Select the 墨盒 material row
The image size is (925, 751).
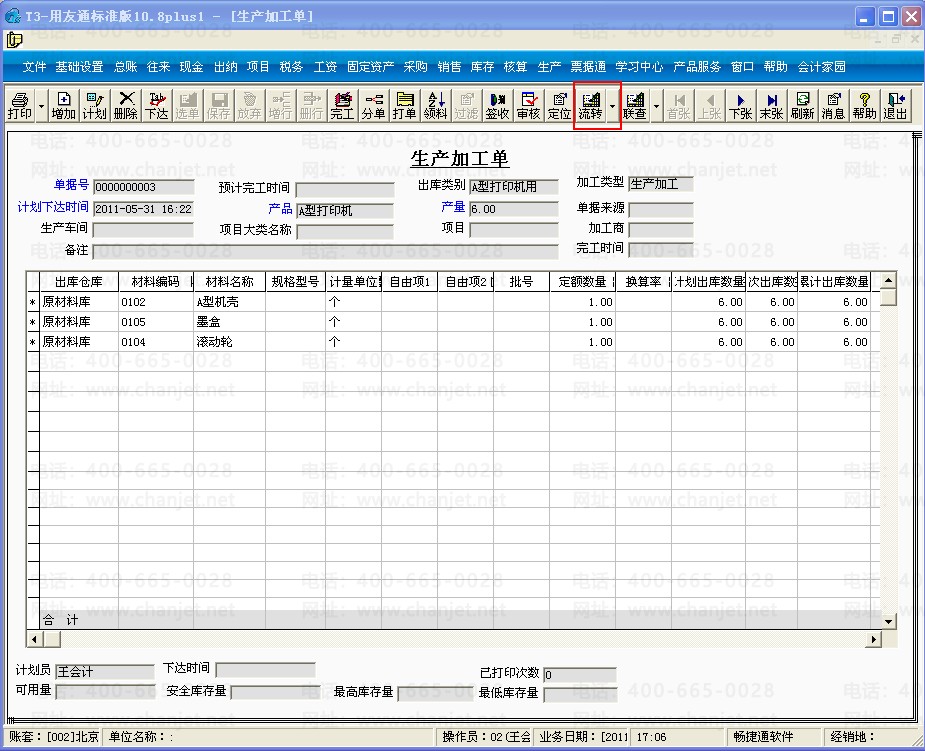coord(454,322)
